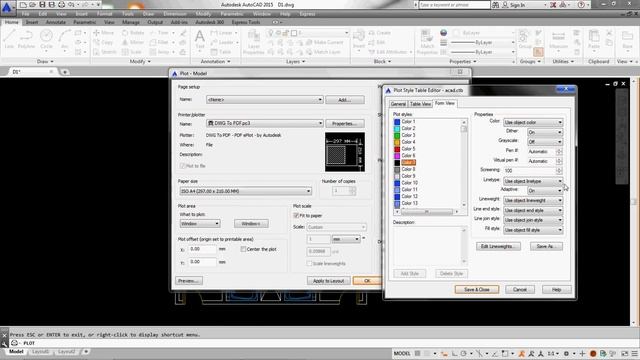Image resolution: width=640 pixels, height=360 pixels.
Task: Open the Fill style dropdown
Action: (533, 230)
